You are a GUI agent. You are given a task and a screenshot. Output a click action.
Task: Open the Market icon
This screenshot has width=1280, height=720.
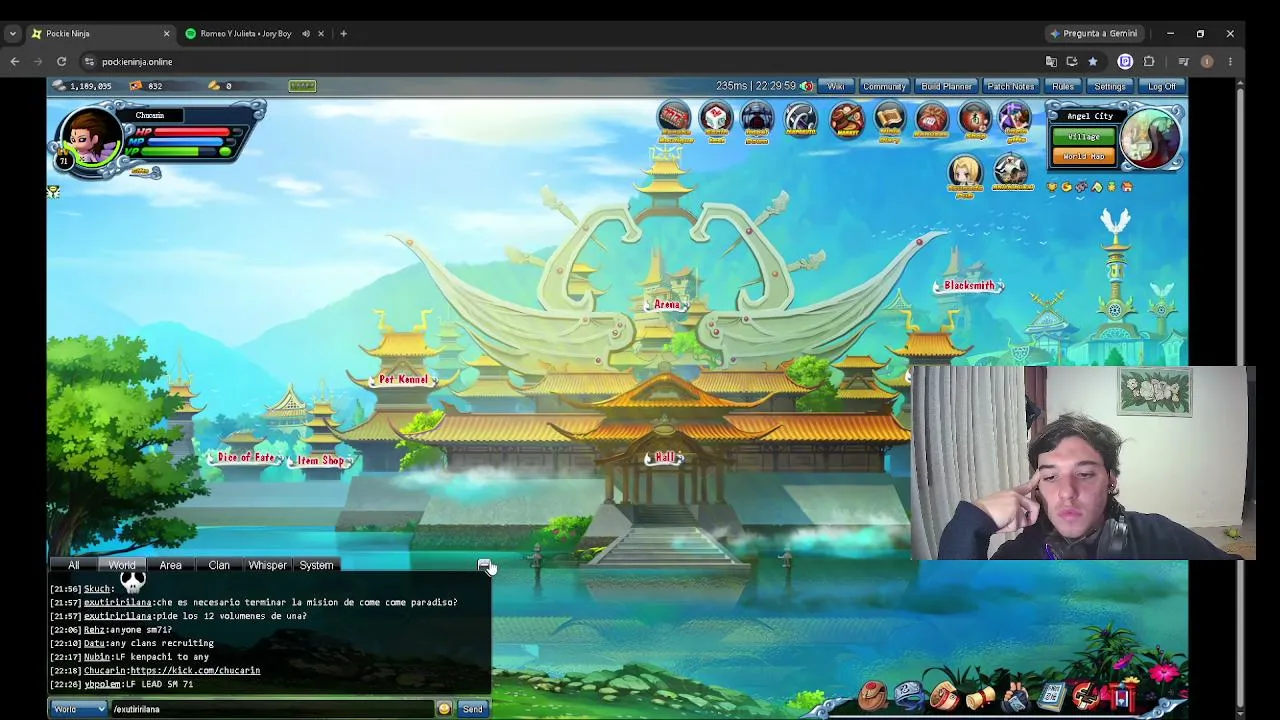[x=846, y=121]
